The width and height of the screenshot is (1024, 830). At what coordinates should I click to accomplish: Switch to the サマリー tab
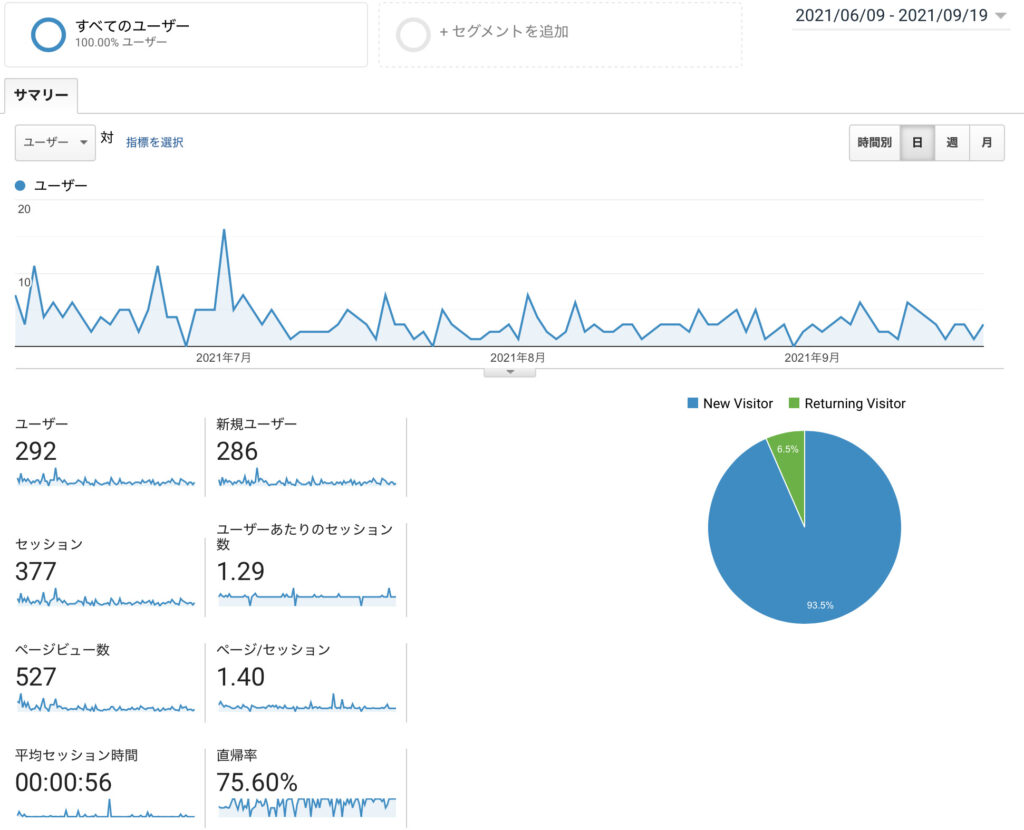point(41,95)
